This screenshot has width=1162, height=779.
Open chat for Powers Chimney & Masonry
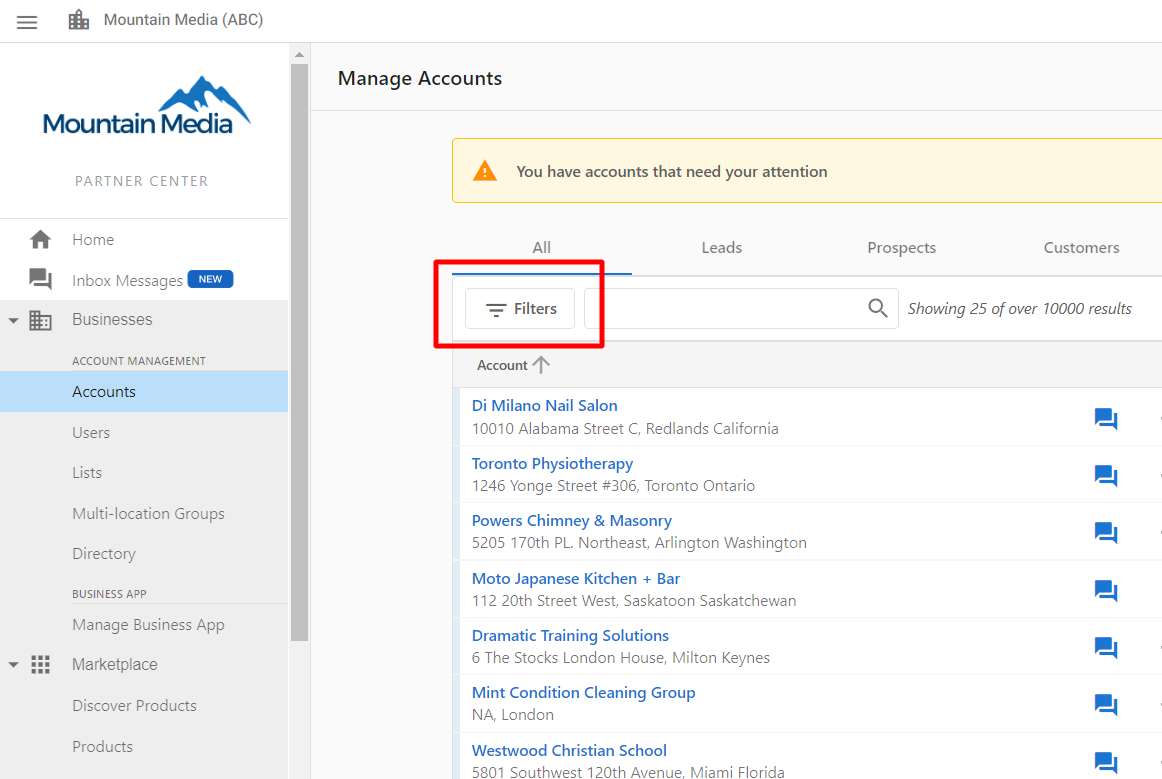(x=1106, y=533)
